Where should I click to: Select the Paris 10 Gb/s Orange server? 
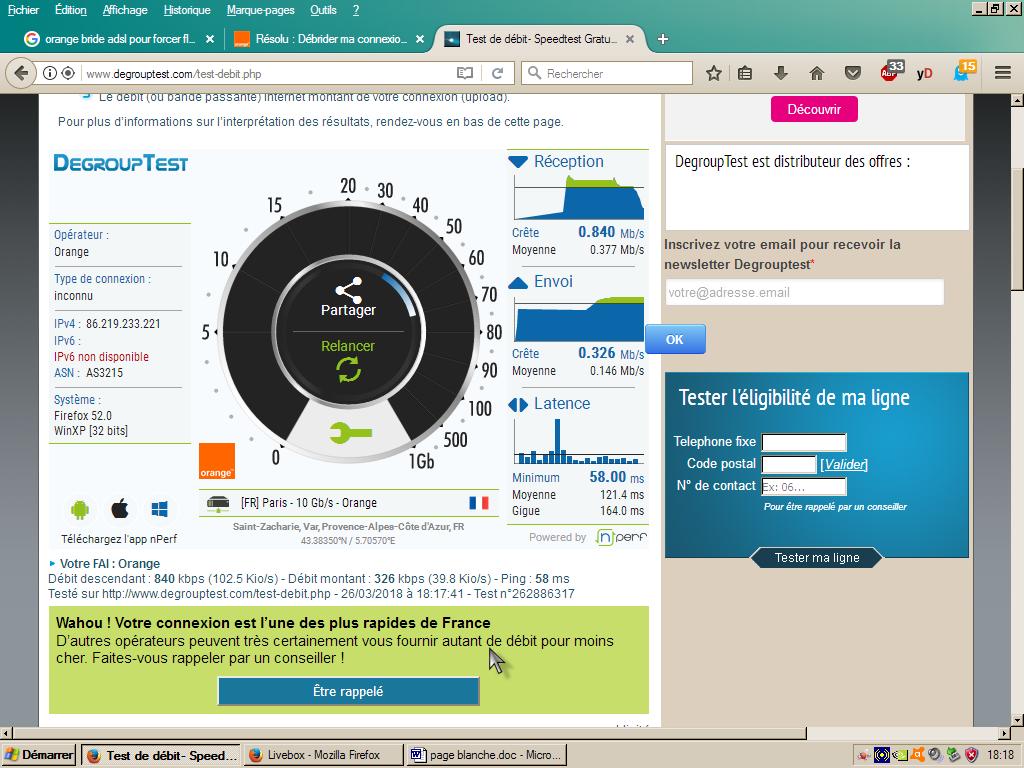pos(347,503)
